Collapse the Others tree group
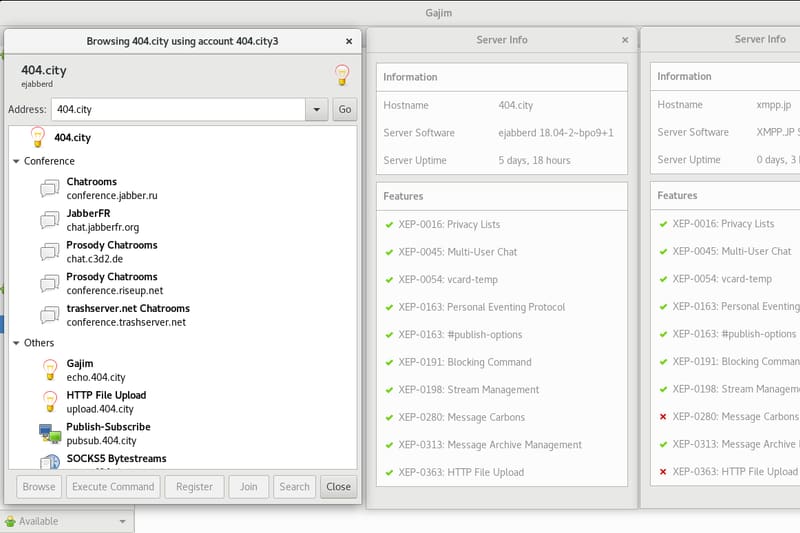 tap(16, 343)
